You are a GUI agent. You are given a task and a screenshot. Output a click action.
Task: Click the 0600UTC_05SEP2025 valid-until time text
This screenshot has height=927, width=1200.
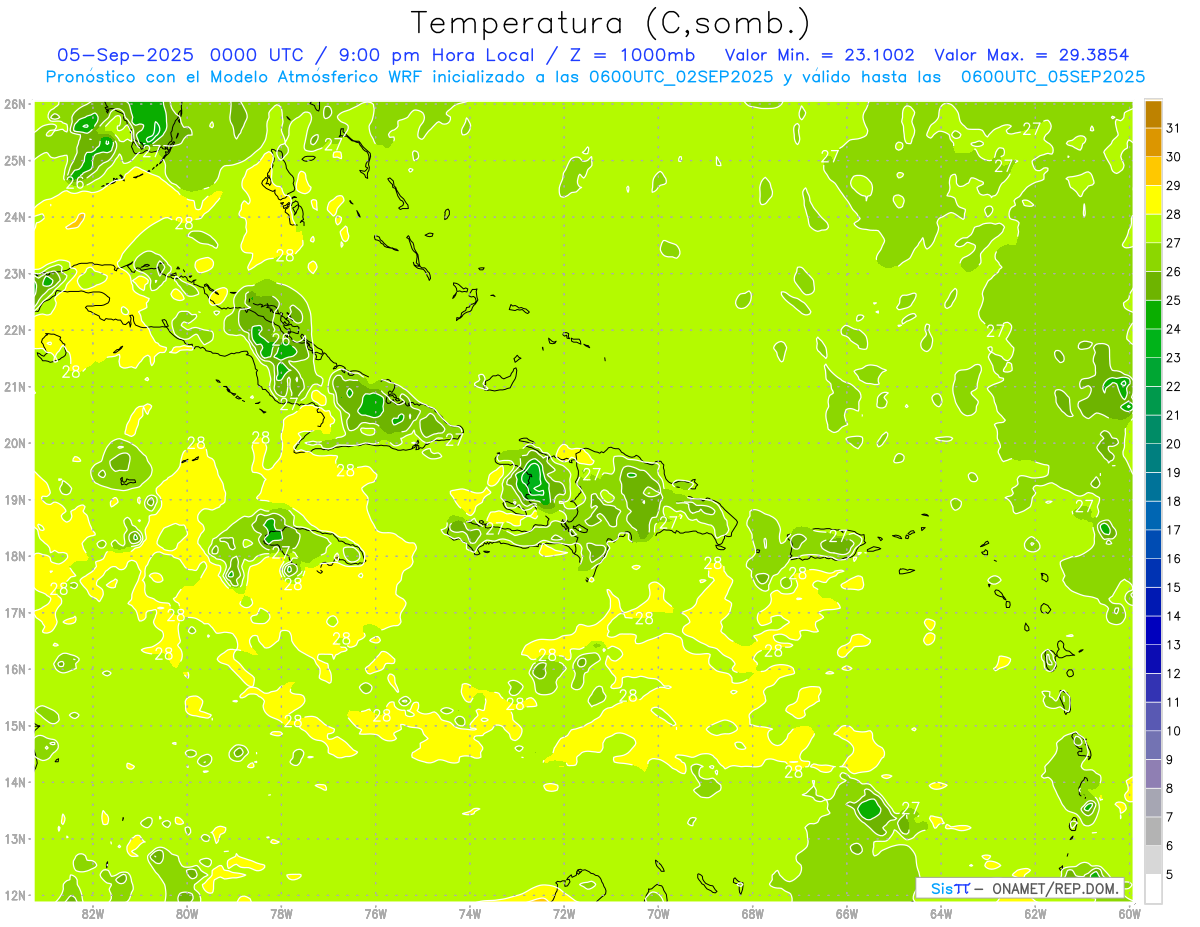pyautogui.click(x=1052, y=77)
